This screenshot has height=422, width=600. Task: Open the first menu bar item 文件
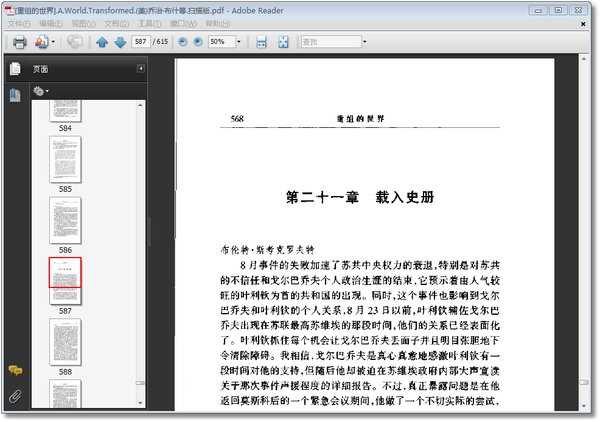coord(19,24)
